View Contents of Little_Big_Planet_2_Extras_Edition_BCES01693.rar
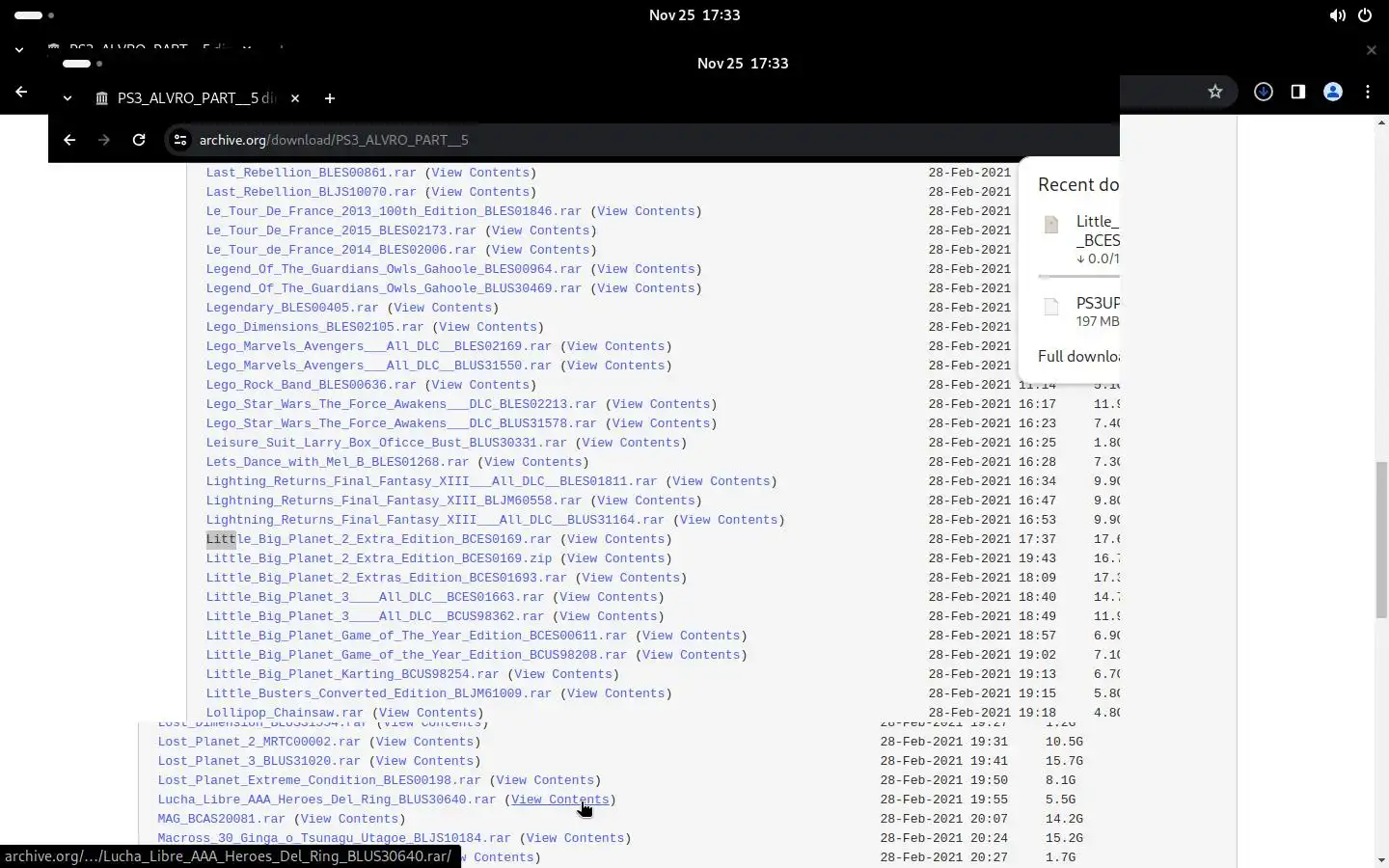The width and height of the screenshot is (1389, 868). 631,578
